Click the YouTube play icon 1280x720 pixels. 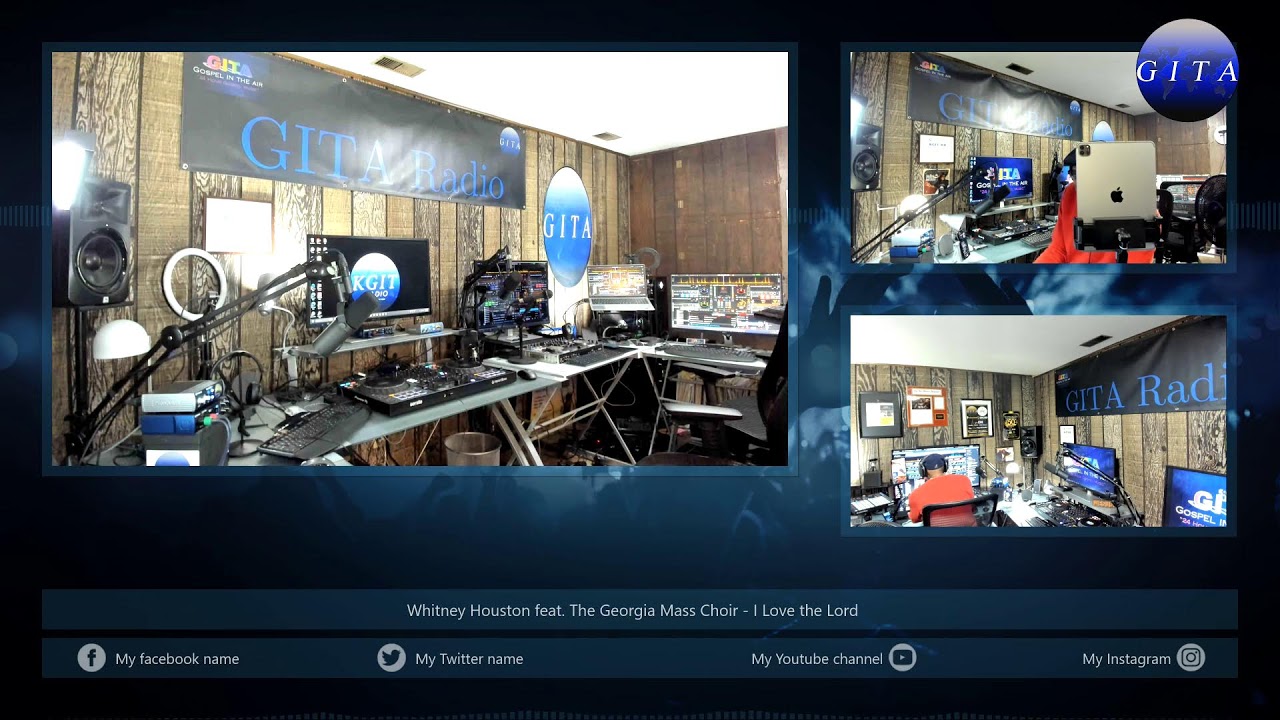(902, 658)
